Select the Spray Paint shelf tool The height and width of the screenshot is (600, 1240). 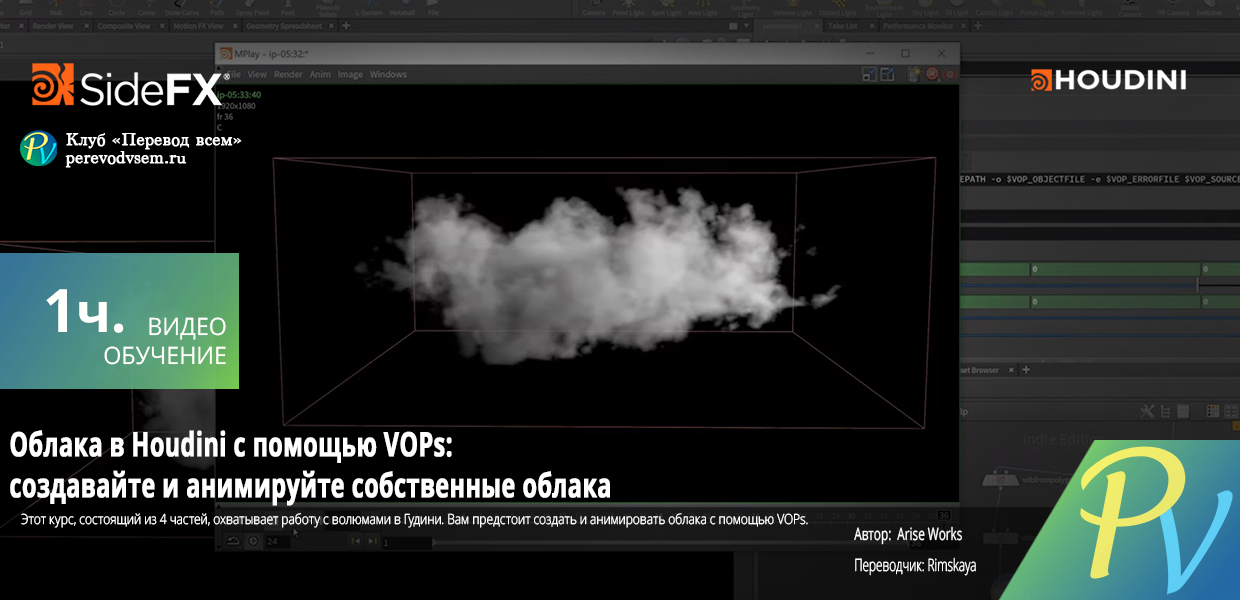coord(253,9)
